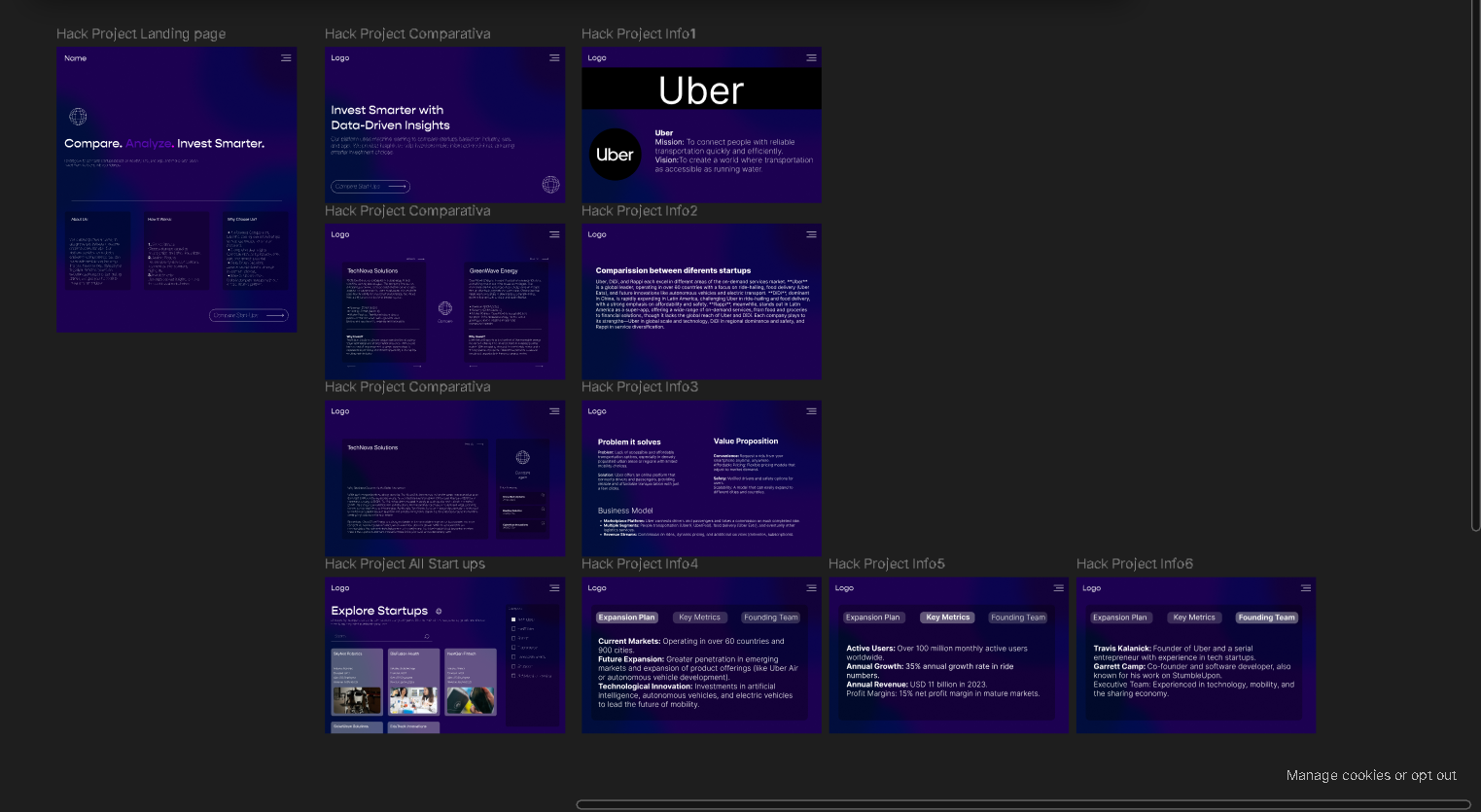Click the Explore Startups title
Viewport: 1481px width, 812px height.
pyautogui.click(x=379, y=611)
